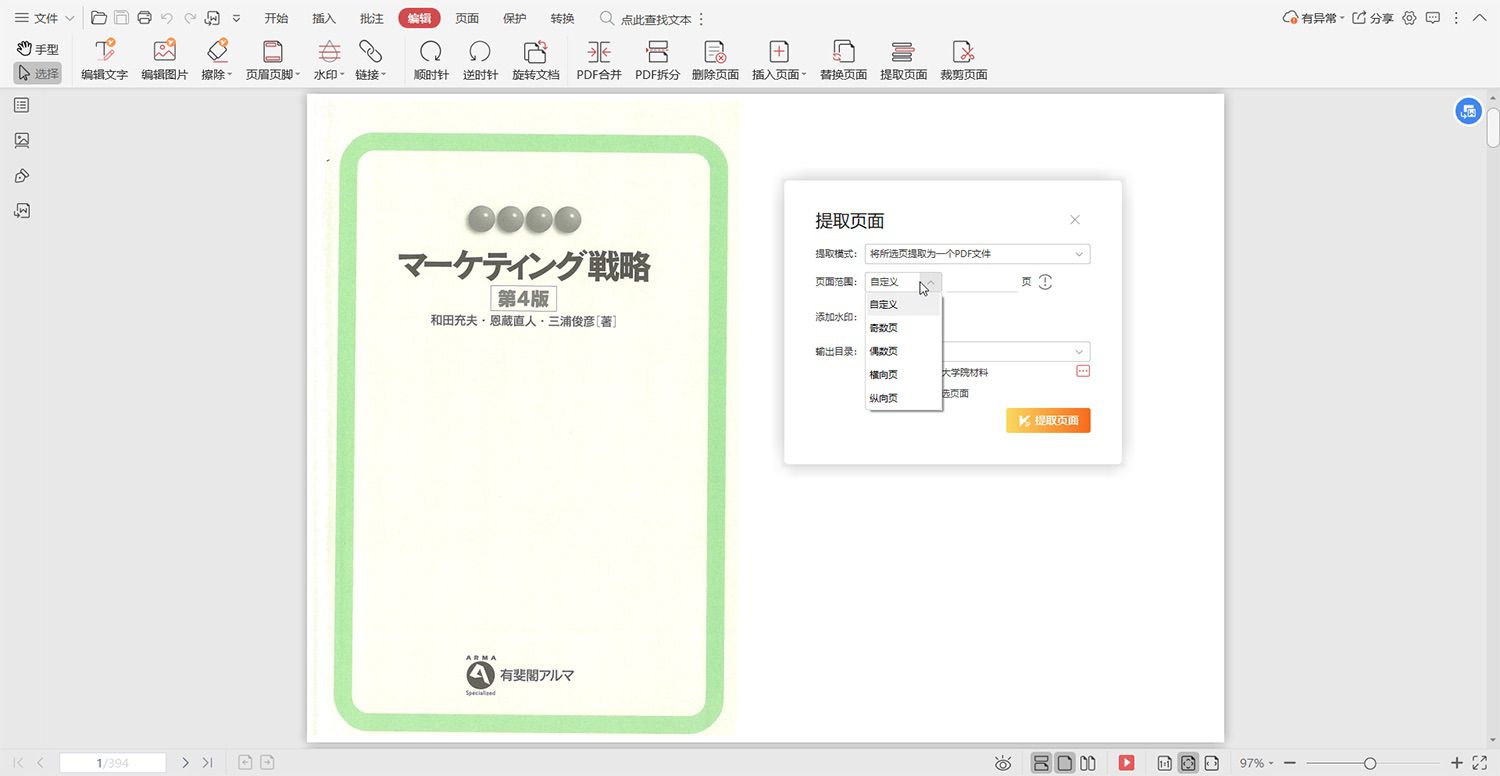Switch to the 插入 tab
The width and height of the screenshot is (1500, 776).
tap(324, 18)
